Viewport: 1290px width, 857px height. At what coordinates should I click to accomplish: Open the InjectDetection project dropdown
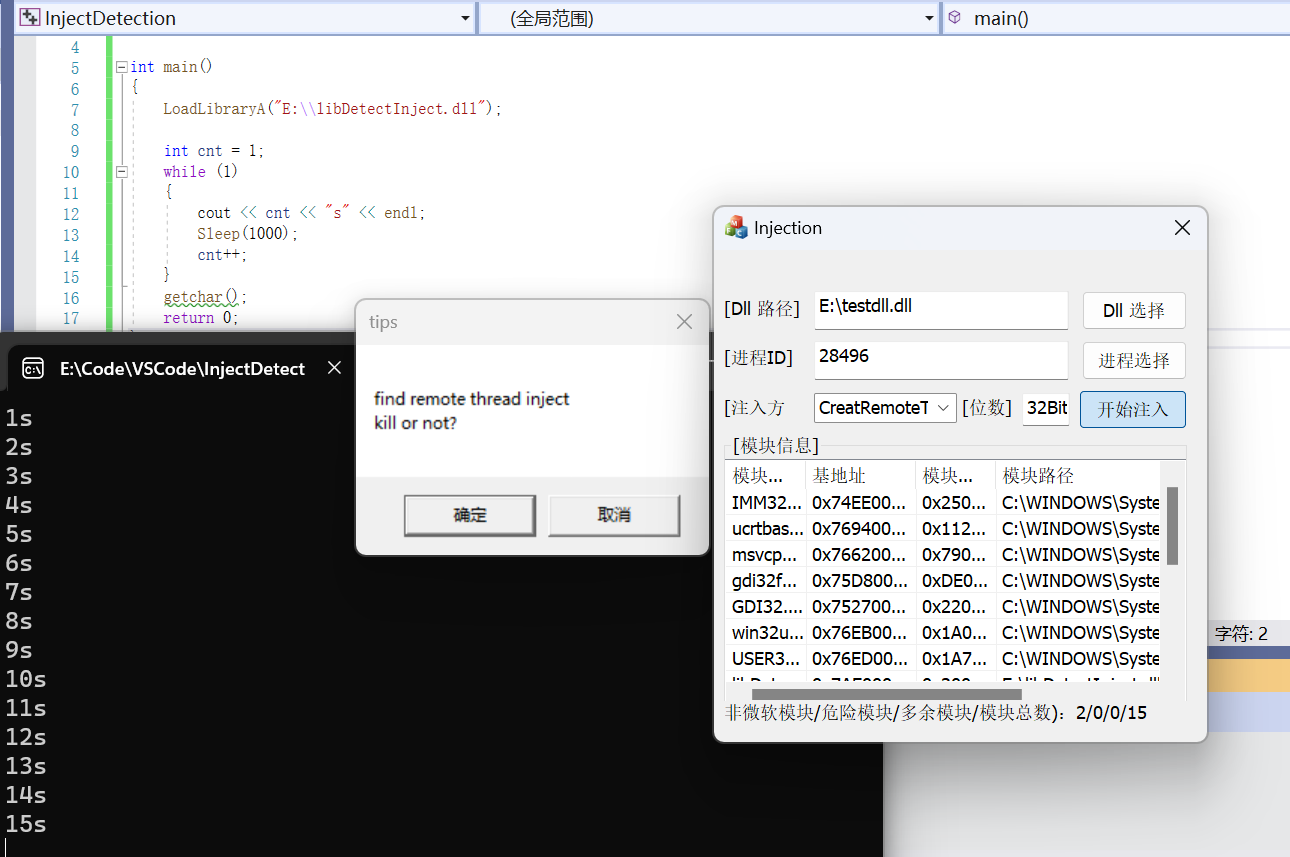coord(465,18)
